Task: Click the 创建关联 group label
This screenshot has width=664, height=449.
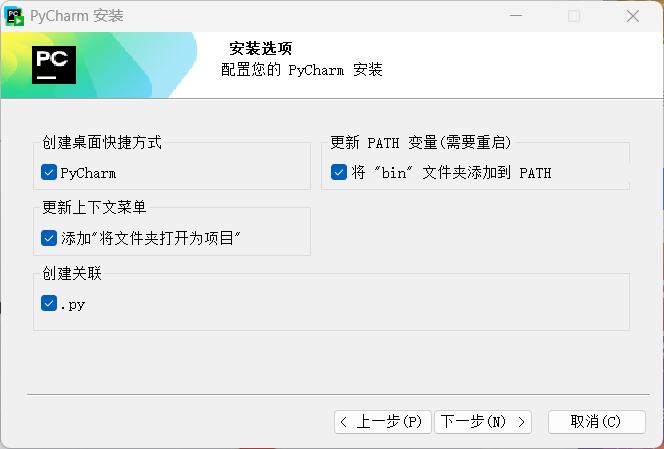Action: pyautogui.click(x=72, y=274)
